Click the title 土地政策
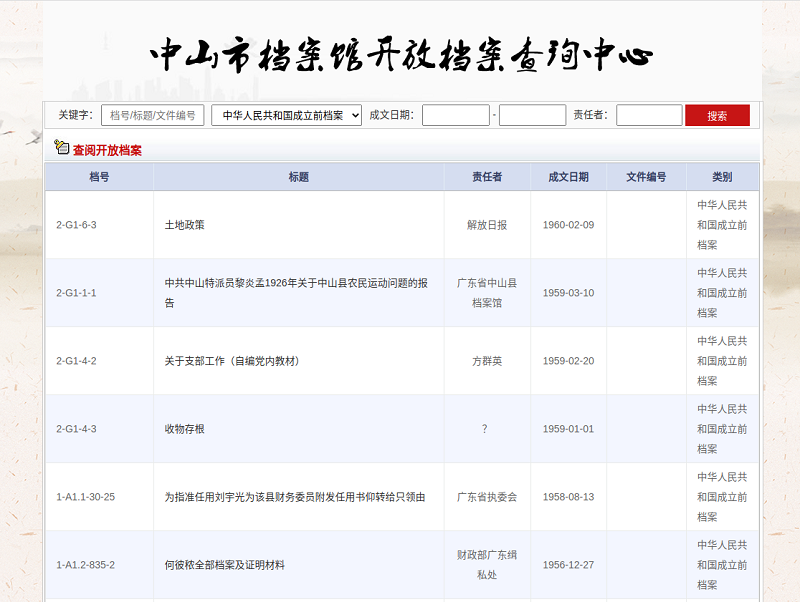 [184, 225]
